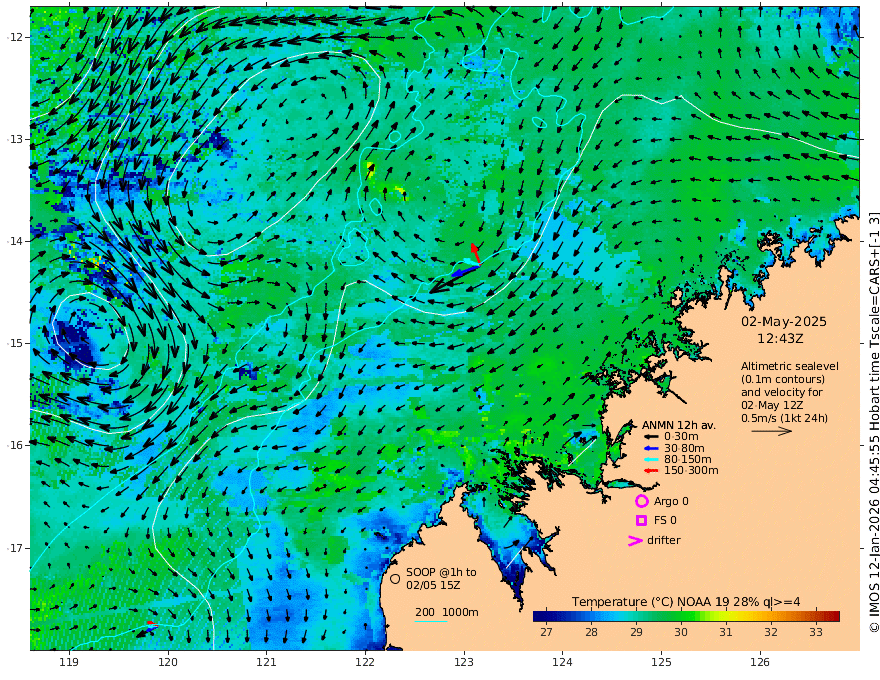Click longitude axis label 119
This screenshot has height=680, width=880.
coord(70,662)
